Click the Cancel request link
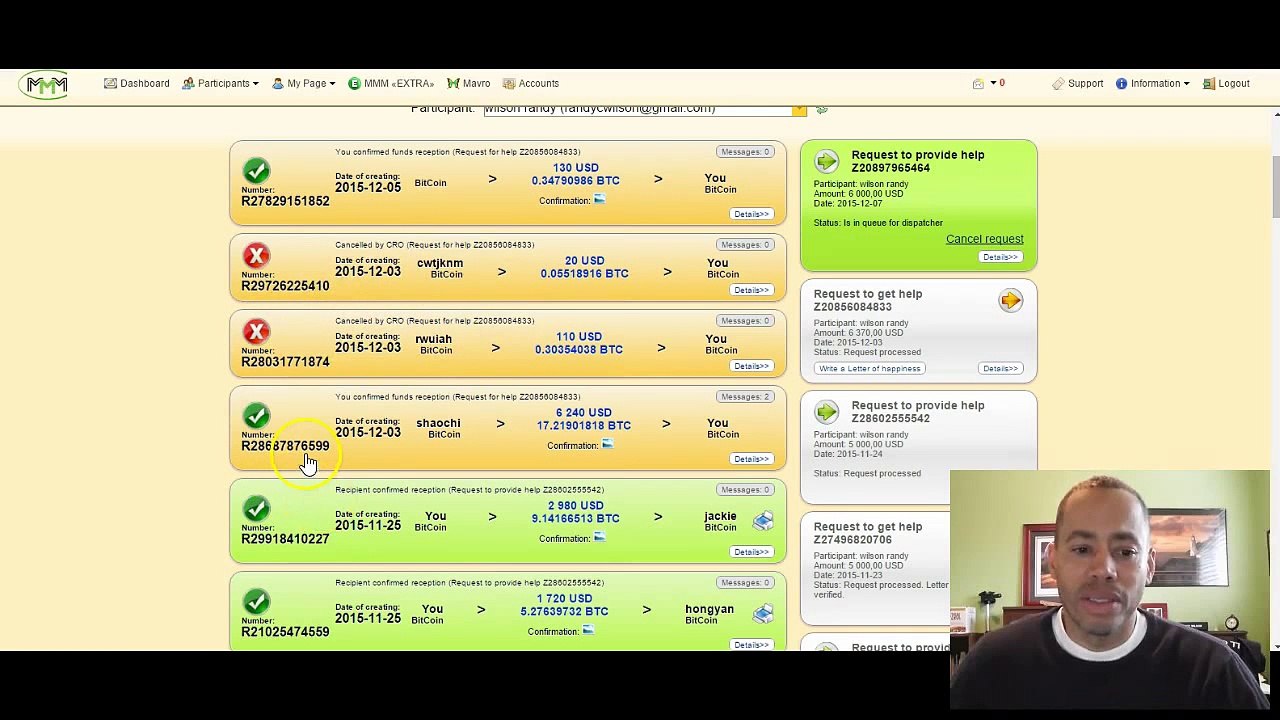The height and width of the screenshot is (720, 1280). tap(985, 239)
